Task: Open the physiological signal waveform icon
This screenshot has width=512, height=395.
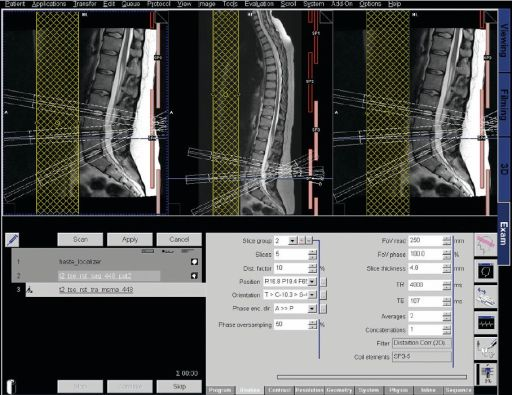Action: click(x=485, y=323)
